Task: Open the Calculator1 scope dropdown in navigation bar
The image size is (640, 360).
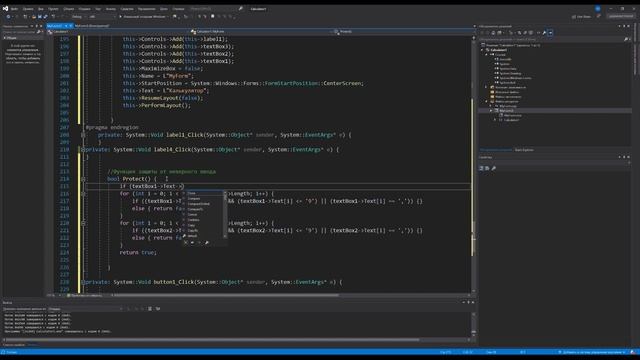Action: click(x=118, y=31)
